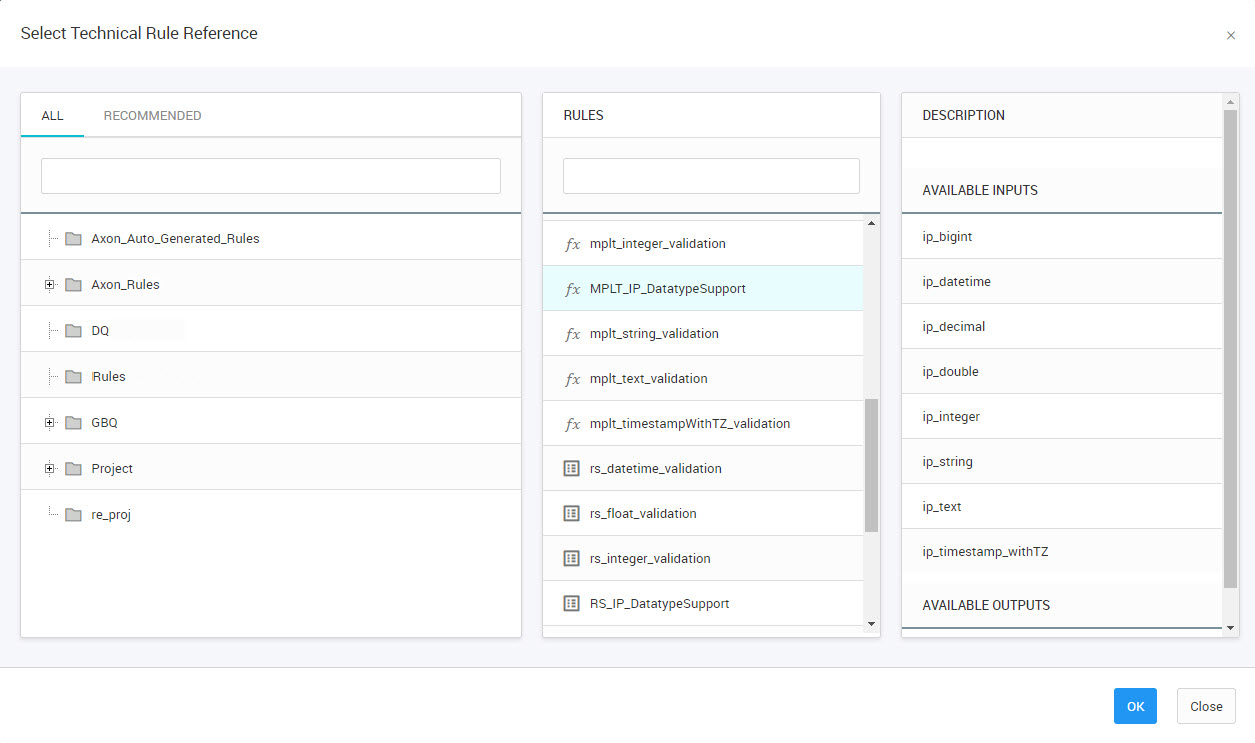Image resolution: width=1255 pixels, height=743 pixels.
Task: Click the Rules folder icon
Action: click(73, 377)
